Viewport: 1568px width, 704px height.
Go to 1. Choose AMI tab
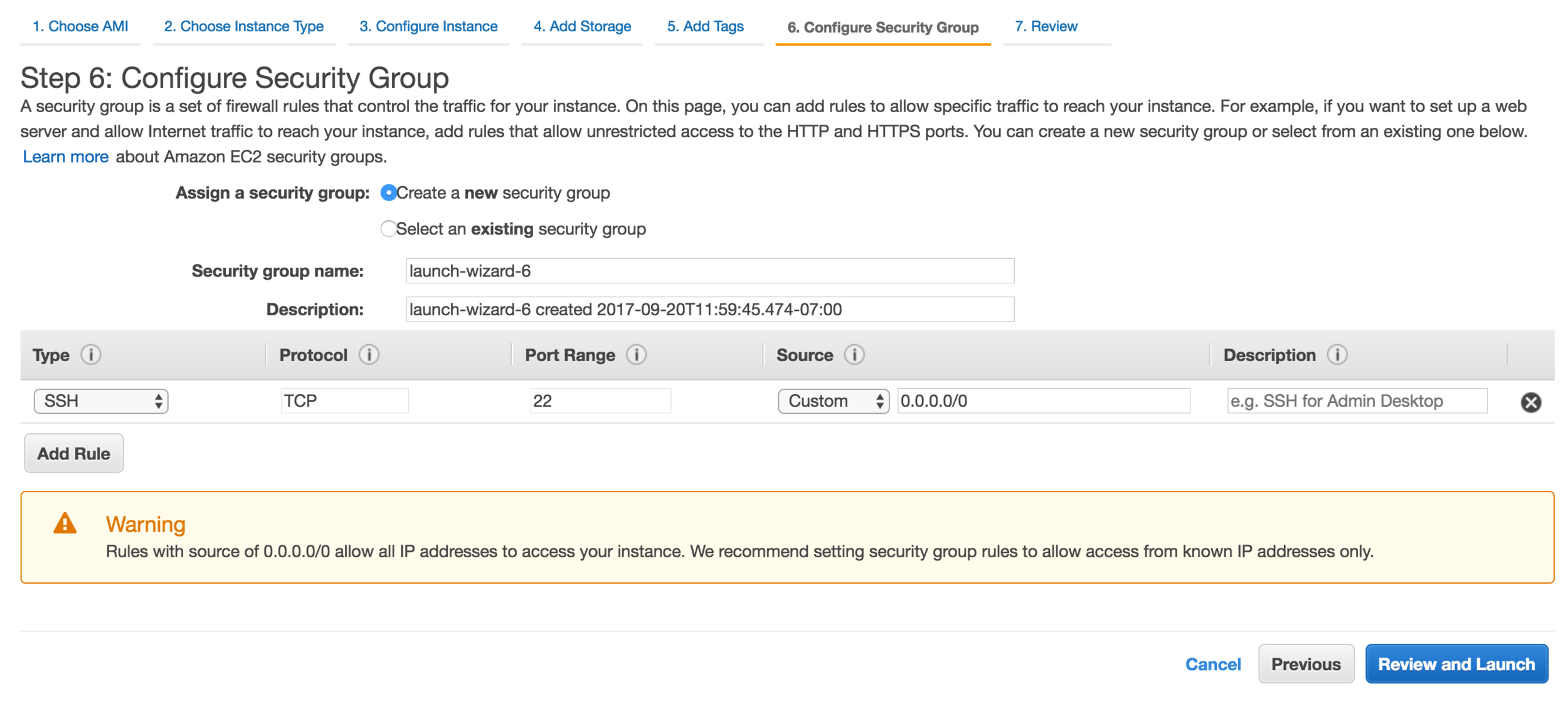[x=80, y=26]
